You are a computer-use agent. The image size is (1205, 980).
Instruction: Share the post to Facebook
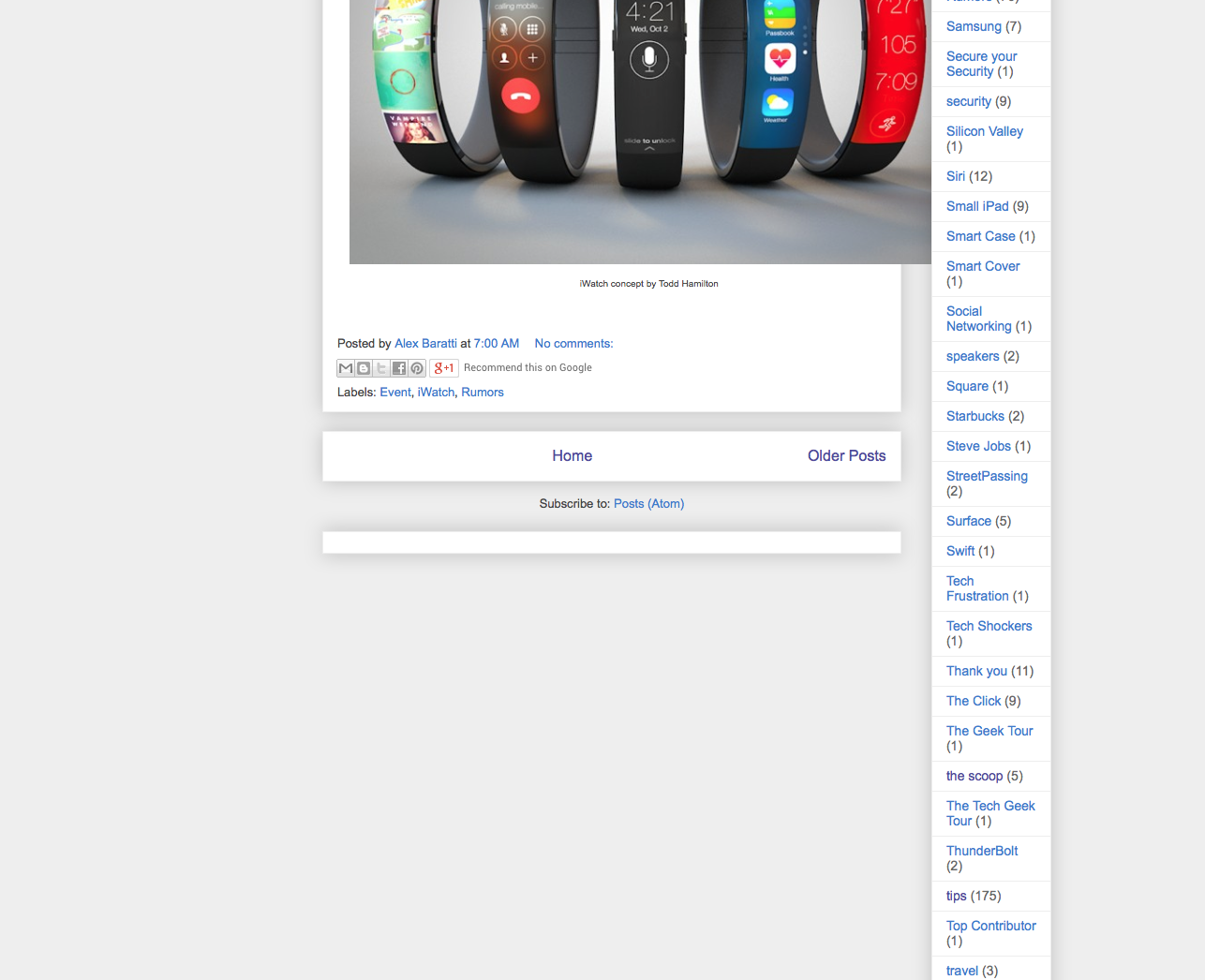tap(399, 368)
